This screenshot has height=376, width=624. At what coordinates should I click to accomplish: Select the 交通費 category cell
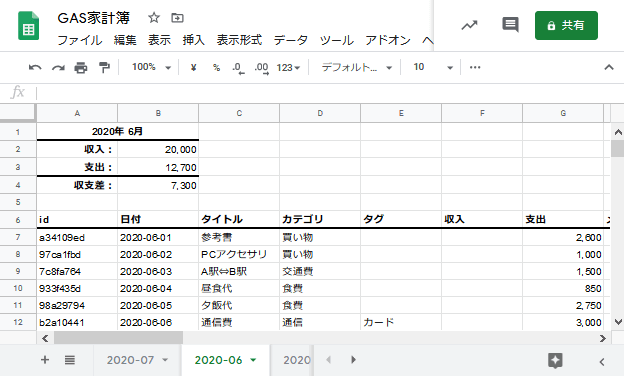coord(320,271)
